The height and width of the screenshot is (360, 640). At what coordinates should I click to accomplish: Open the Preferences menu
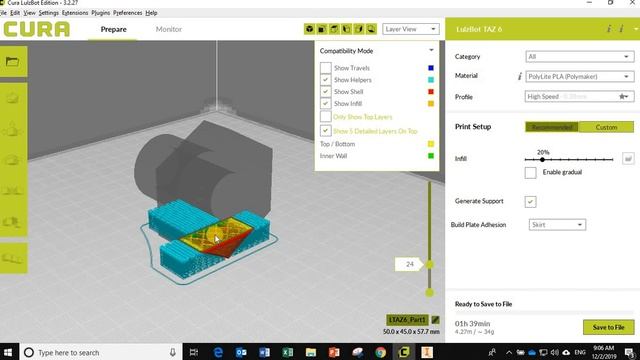pyautogui.click(x=127, y=13)
